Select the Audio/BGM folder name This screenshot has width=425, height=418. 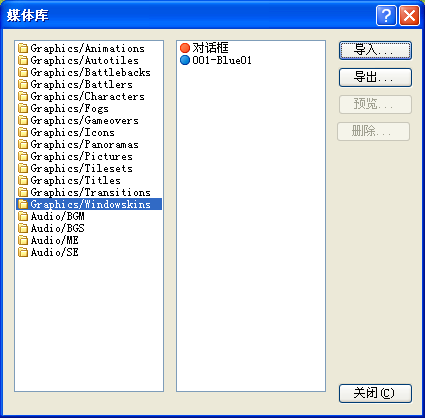(58, 216)
